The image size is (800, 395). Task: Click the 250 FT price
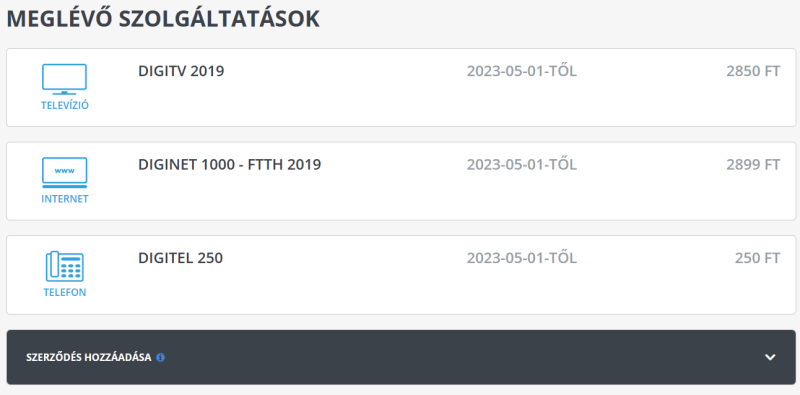pos(758,258)
